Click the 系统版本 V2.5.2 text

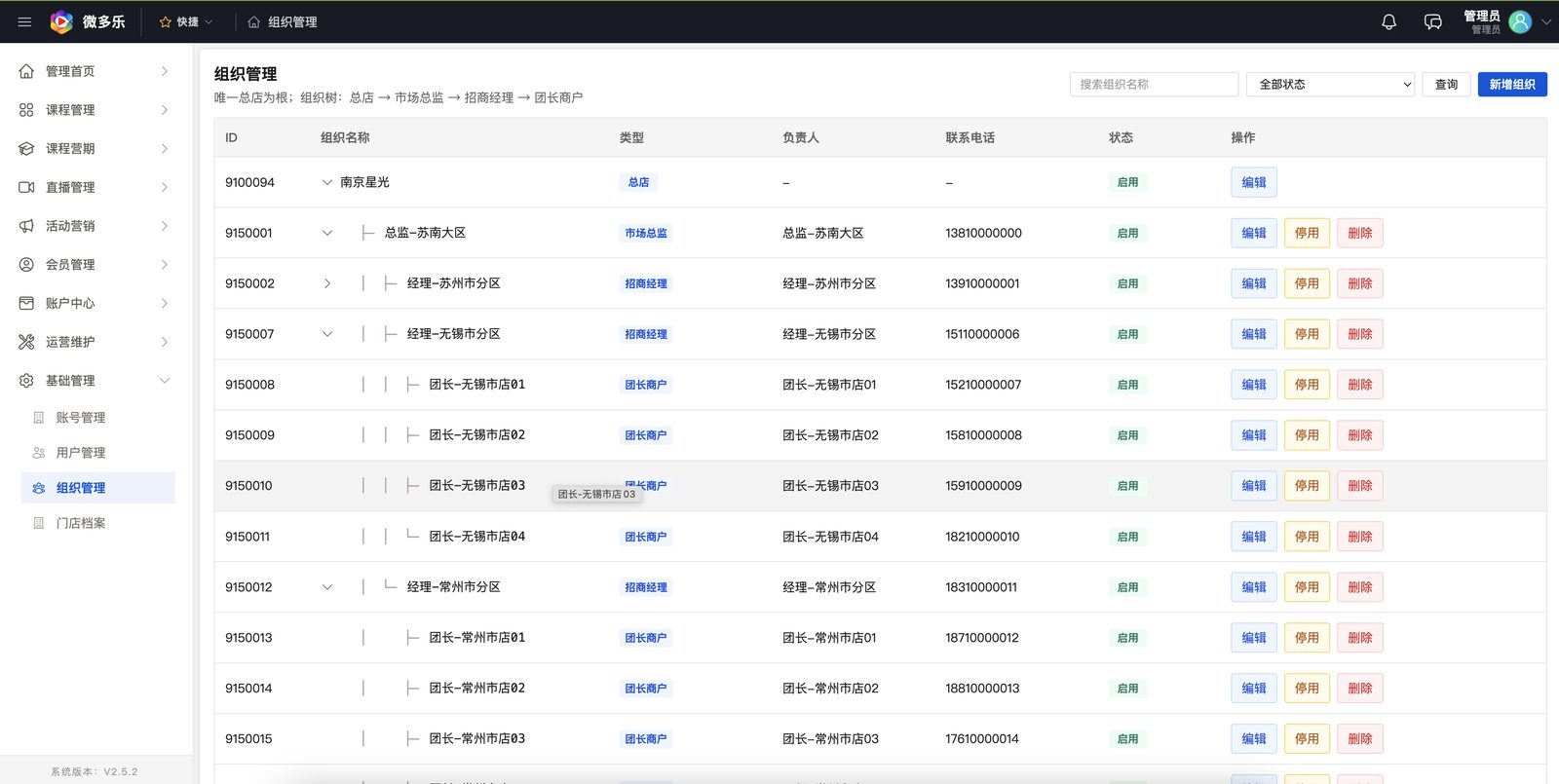(x=95, y=771)
